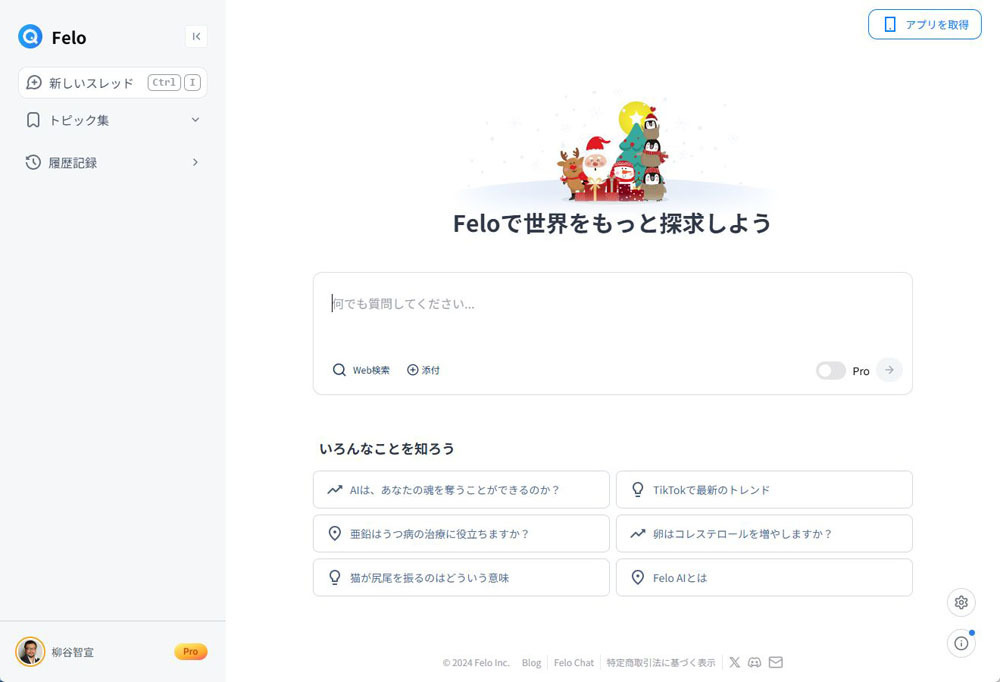Image resolution: width=1000 pixels, height=682 pixels.
Task: Collapse the sidebar with the arrow icon
Action: [196, 37]
